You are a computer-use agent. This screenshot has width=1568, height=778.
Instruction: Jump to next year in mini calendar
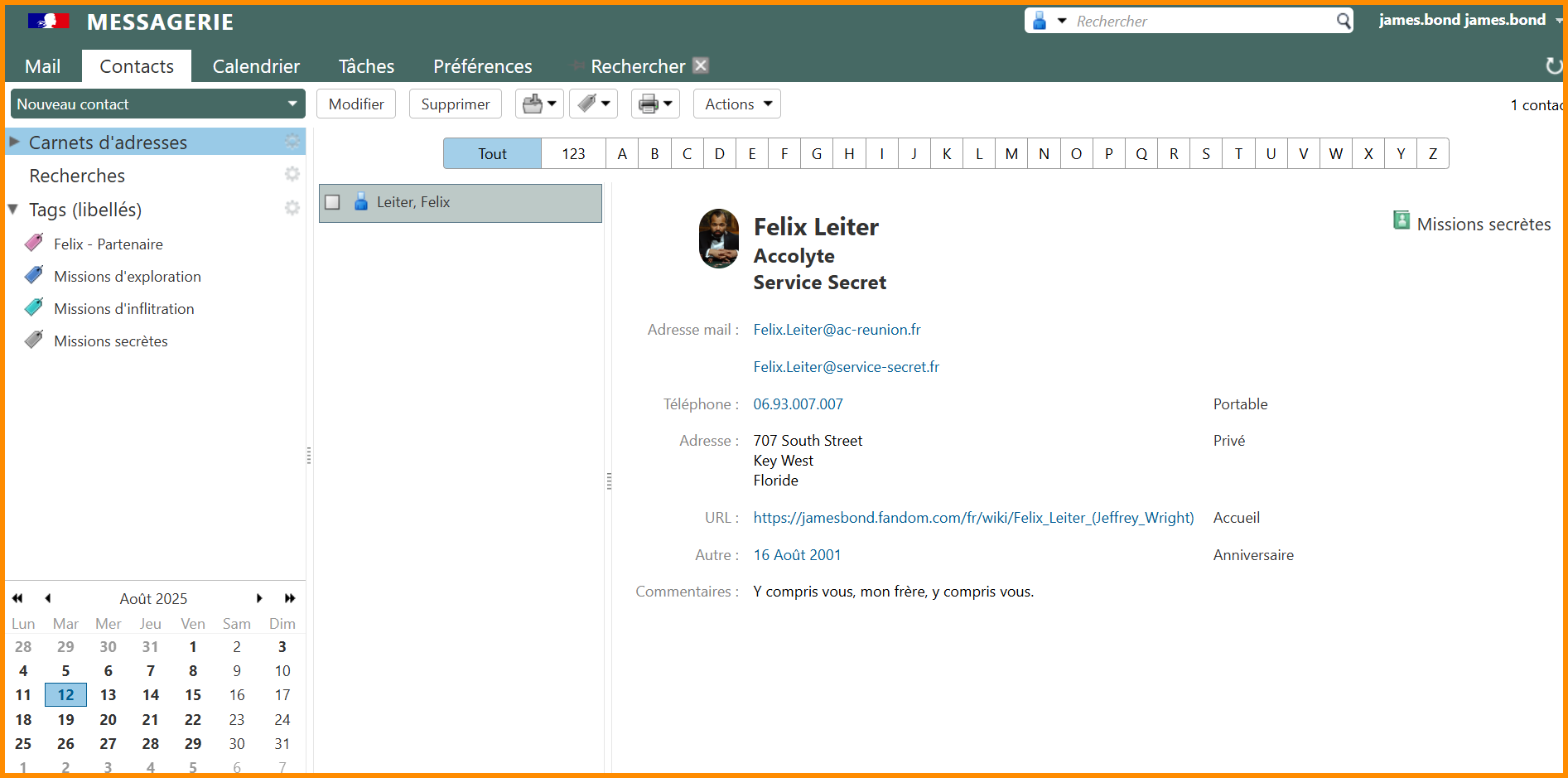pyautogui.click(x=290, y=598)
